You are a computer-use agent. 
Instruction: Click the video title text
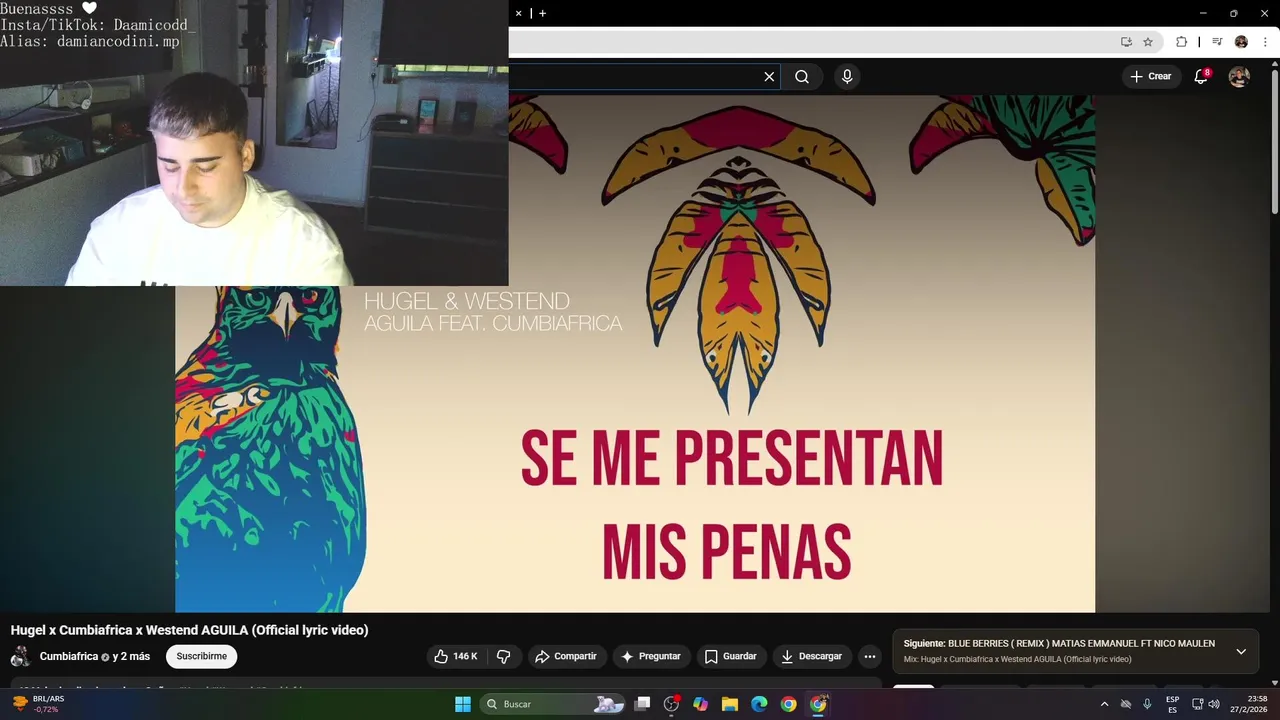point(189,630)
